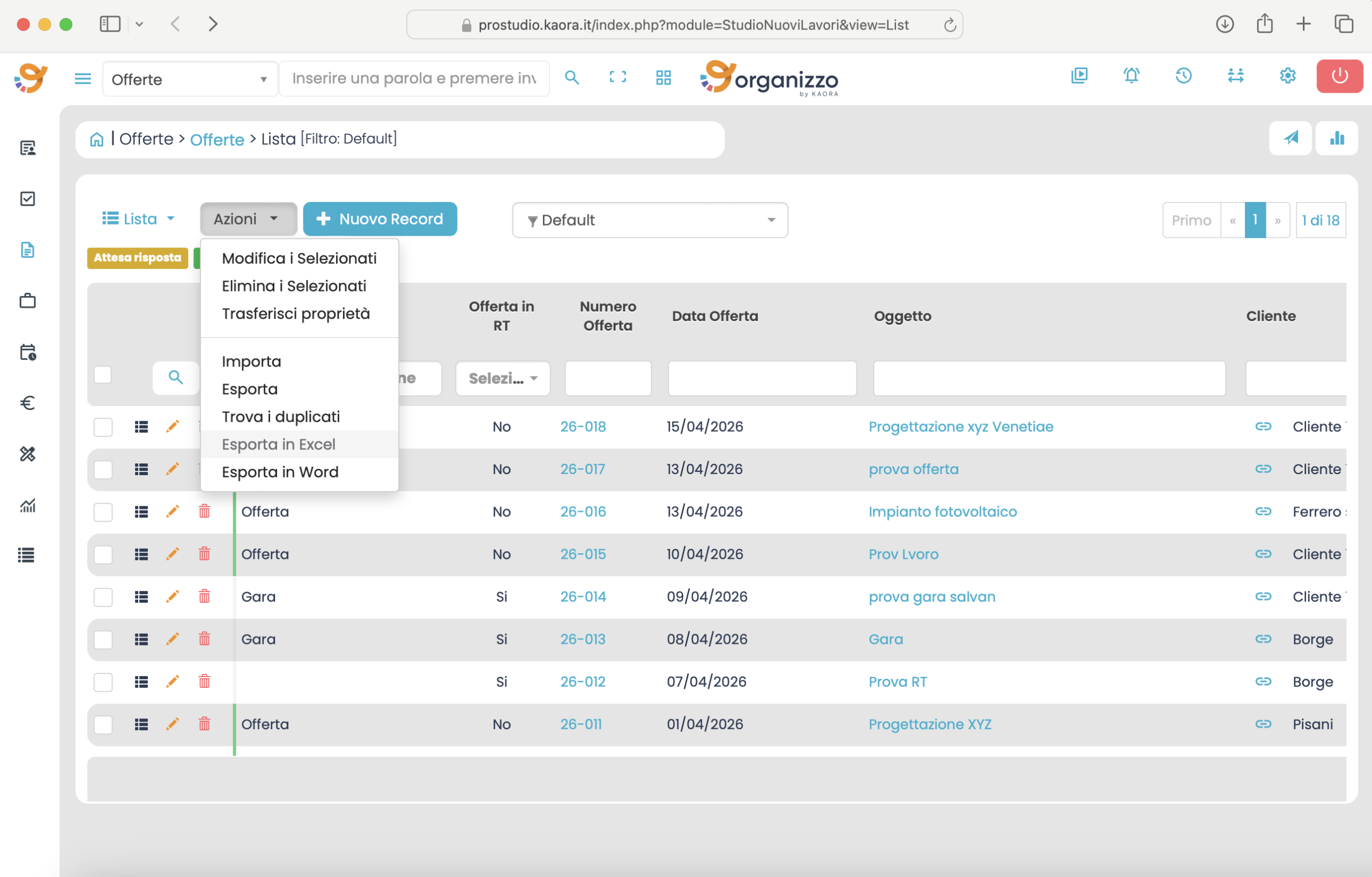Collapse the Azioni dropdown button
Screen dimensions: 1372x877
[x=249, y=219]
